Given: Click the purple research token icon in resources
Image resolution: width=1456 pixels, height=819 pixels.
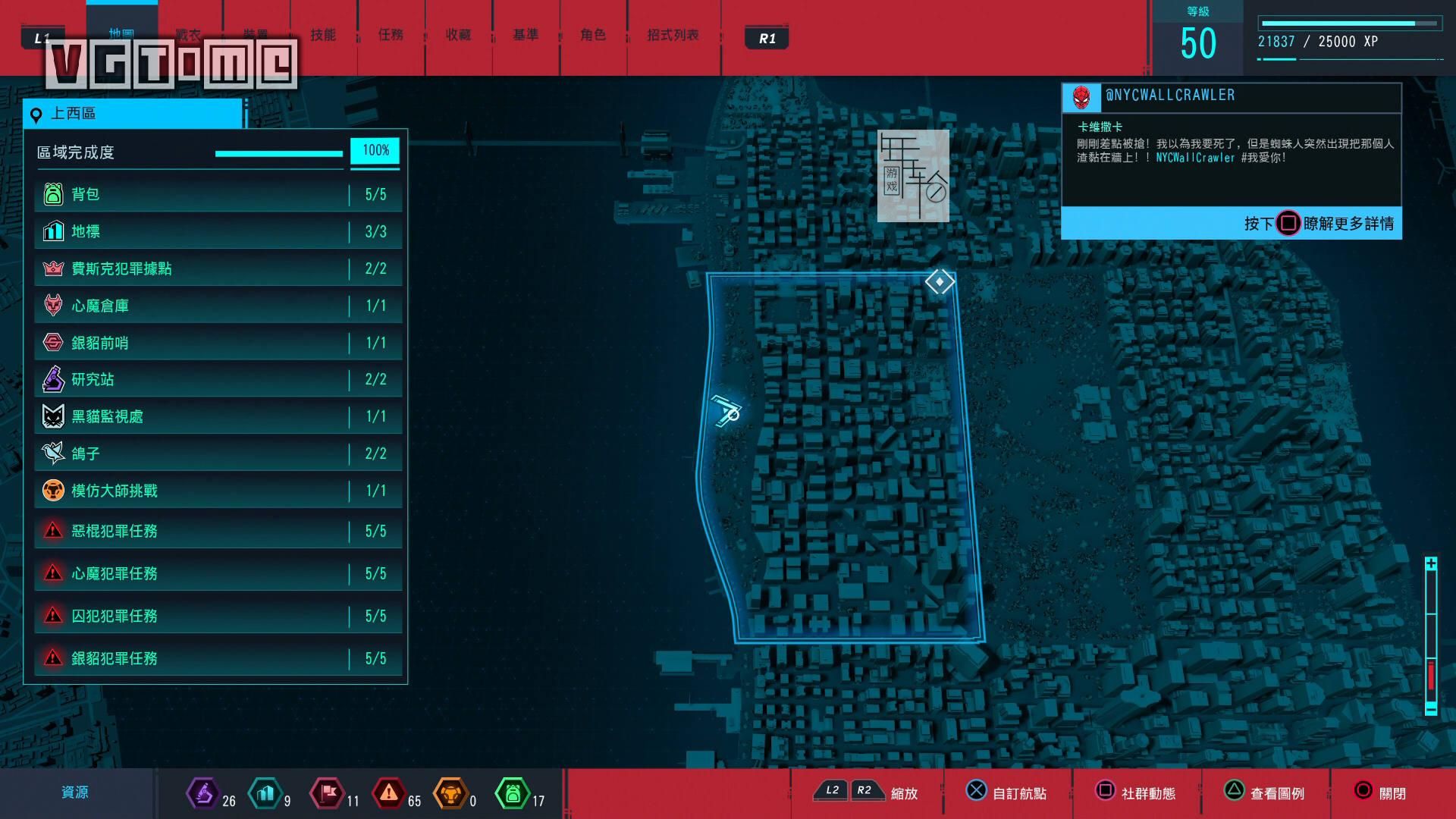Looking at the screenshot, I should coord(202,794).
